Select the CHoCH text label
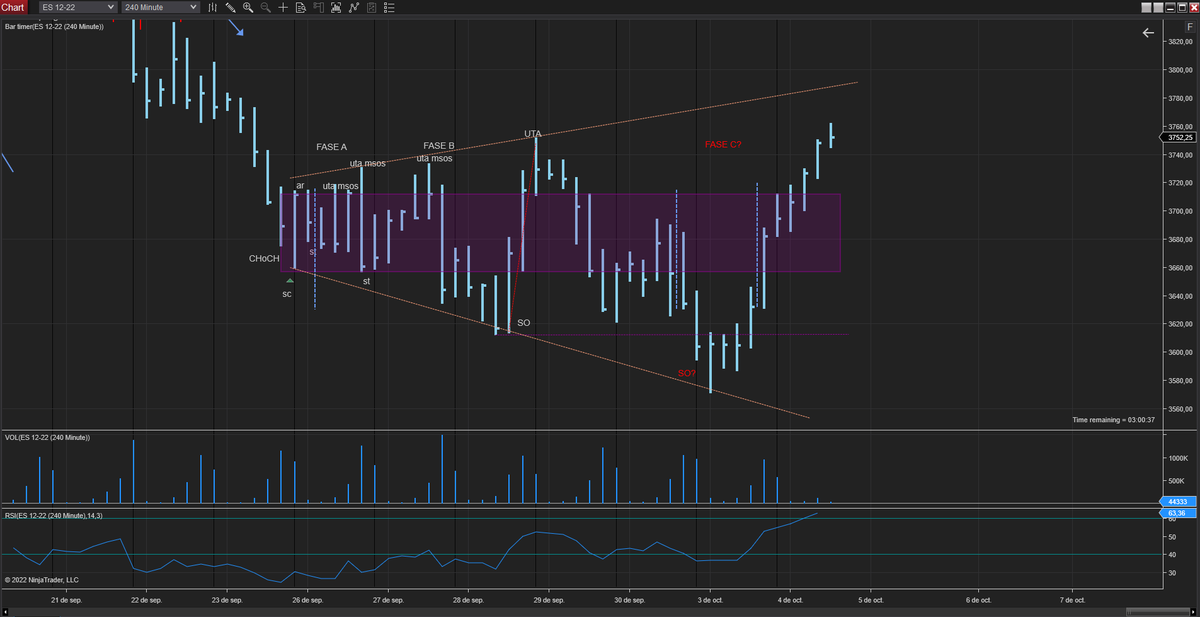The image size is (1200, 617). click(264, 259)
